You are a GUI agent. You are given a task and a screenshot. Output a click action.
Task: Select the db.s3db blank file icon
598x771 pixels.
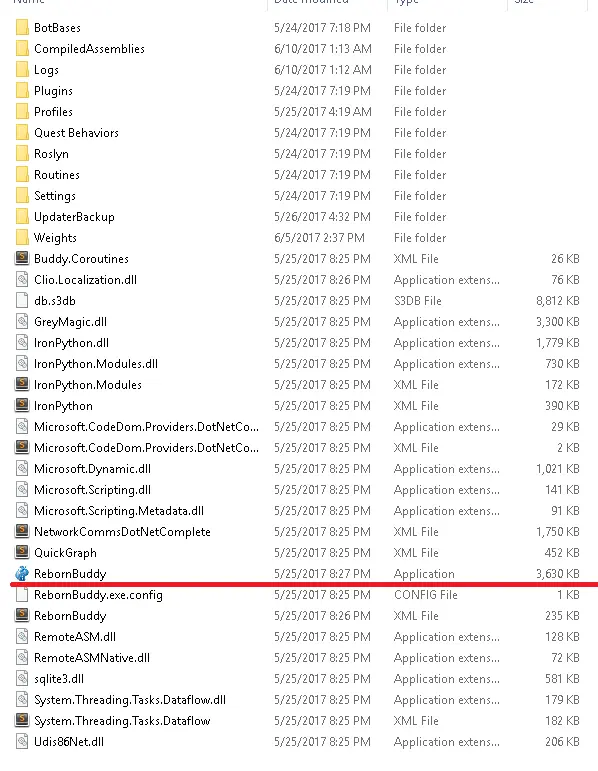tap(22, 300)
